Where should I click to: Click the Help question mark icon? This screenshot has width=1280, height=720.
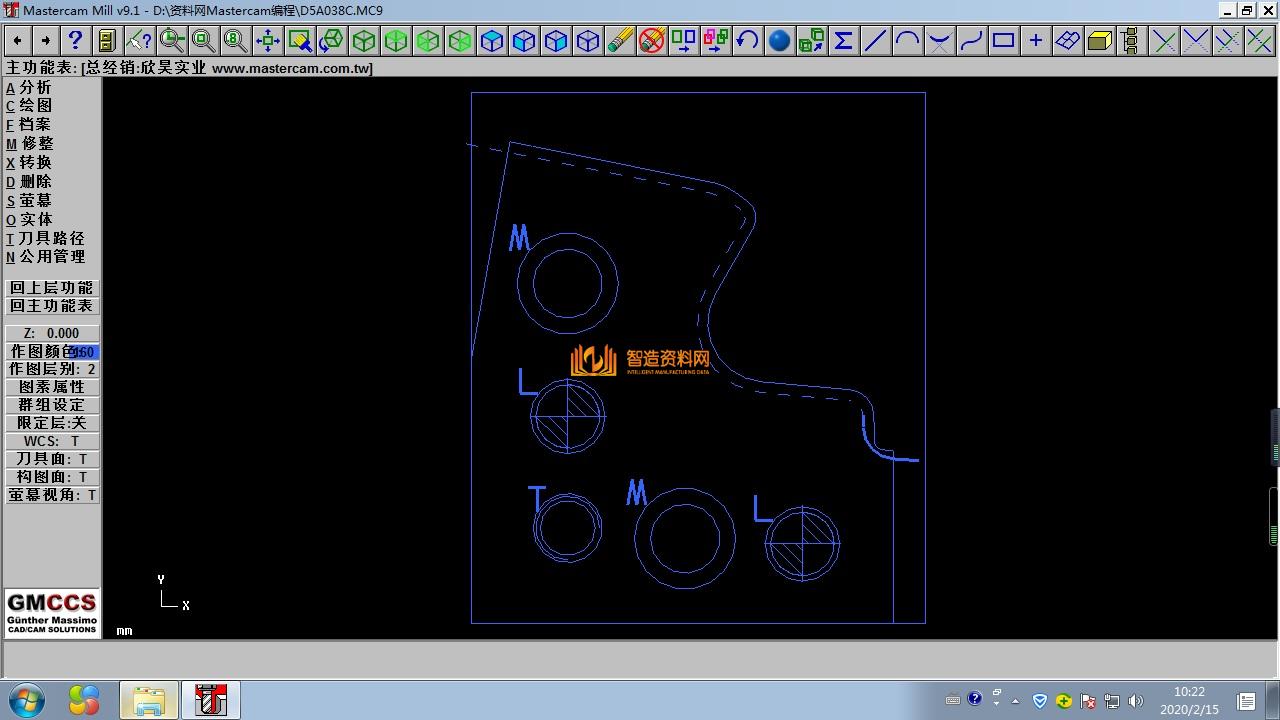point(75,40)
